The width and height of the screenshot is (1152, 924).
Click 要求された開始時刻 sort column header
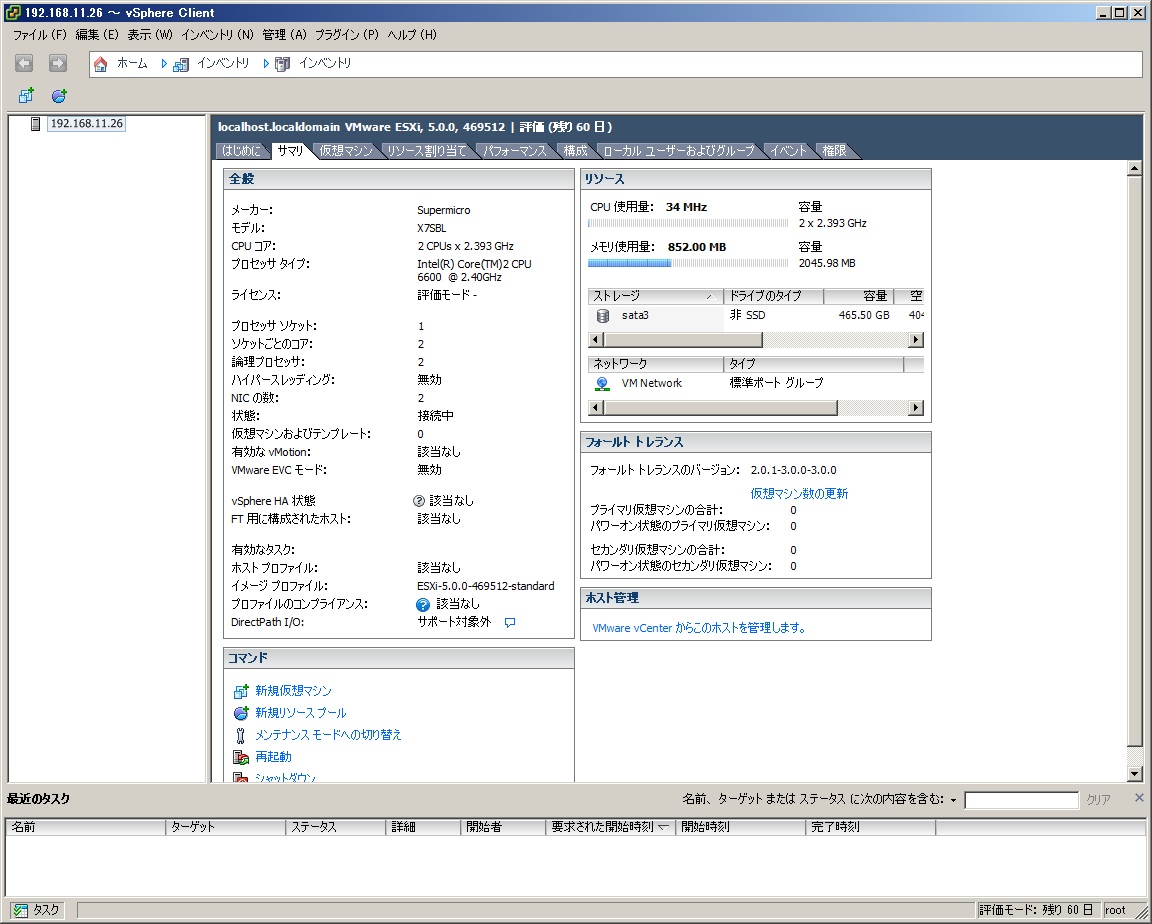coord(611,827)
